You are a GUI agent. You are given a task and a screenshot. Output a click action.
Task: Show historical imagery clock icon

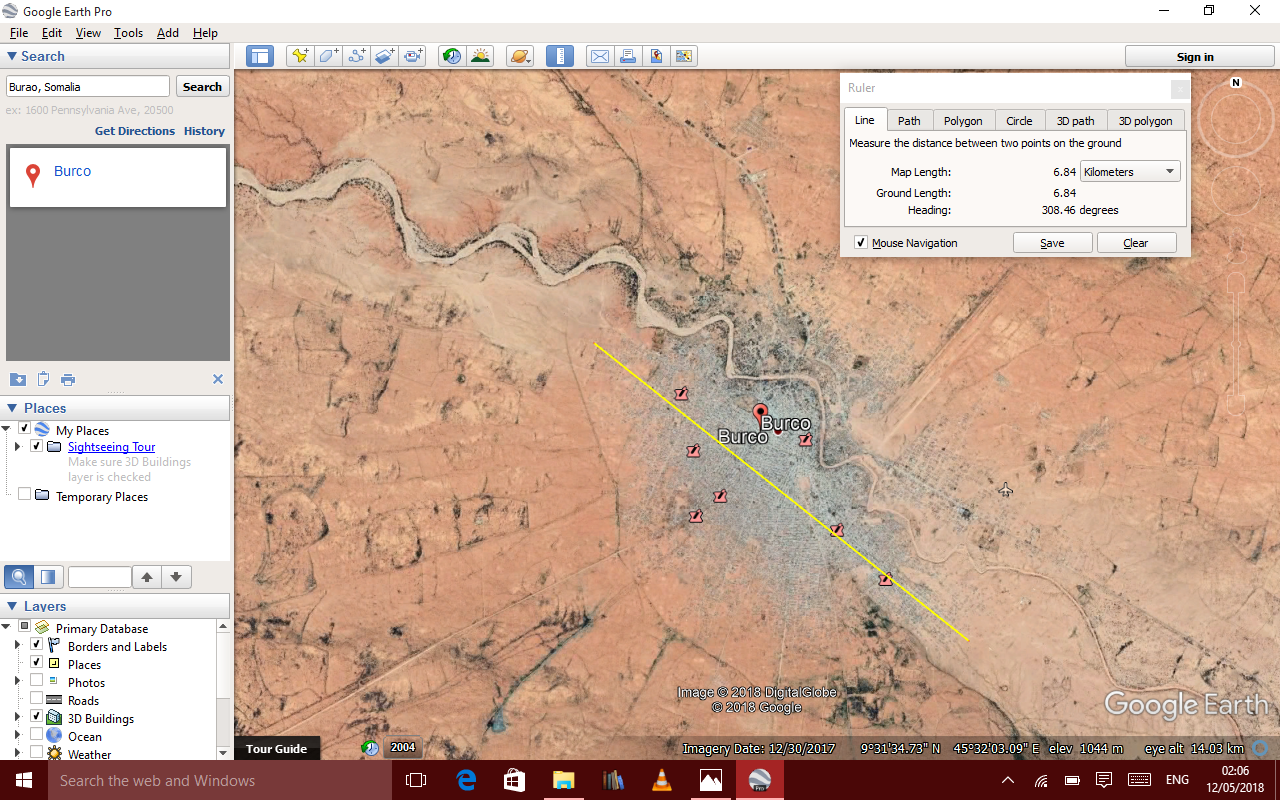pyautogui.click(x=453, y=57)
